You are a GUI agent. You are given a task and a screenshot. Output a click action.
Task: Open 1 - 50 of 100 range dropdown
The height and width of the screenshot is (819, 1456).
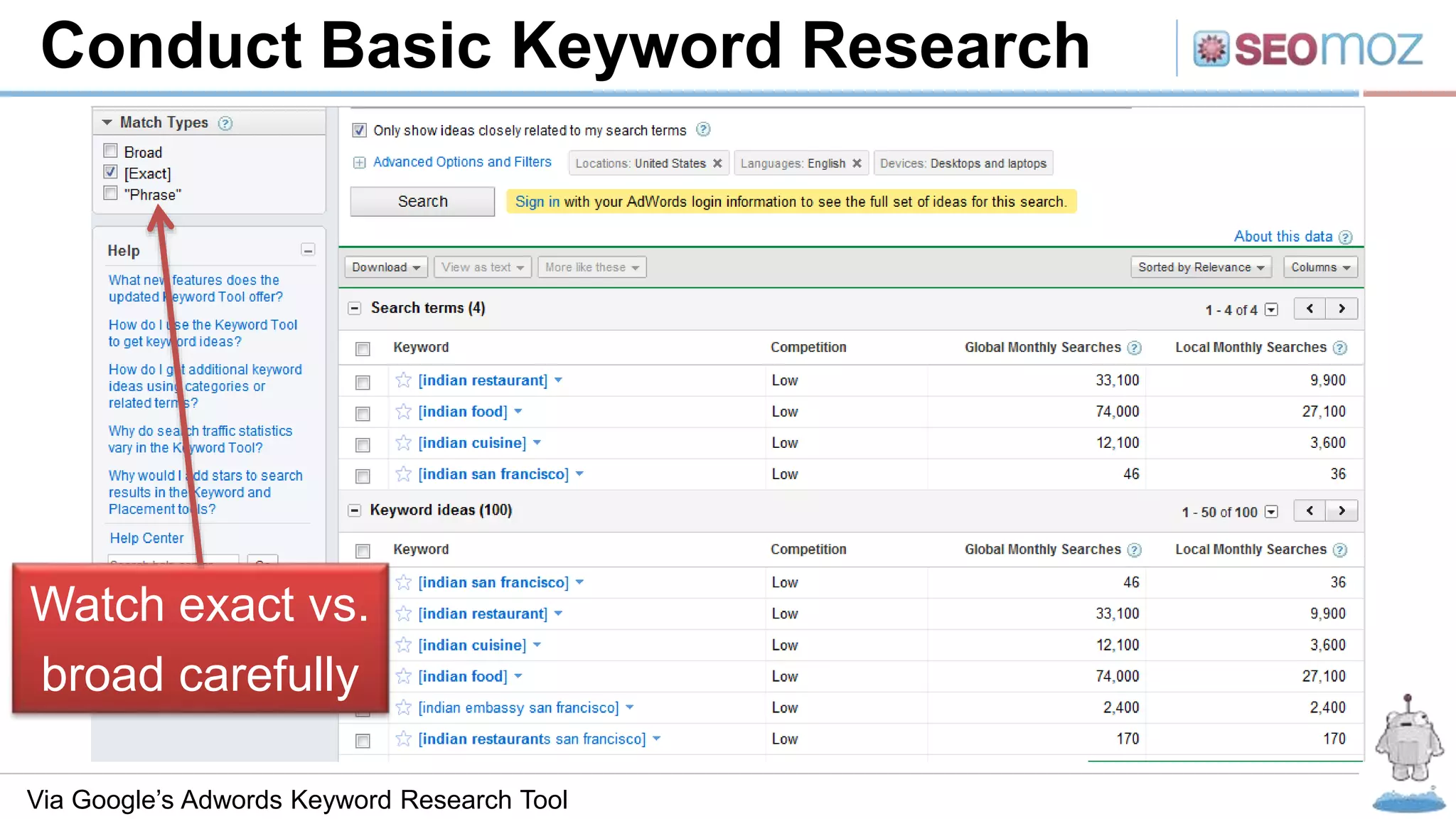pos(1271,512)
